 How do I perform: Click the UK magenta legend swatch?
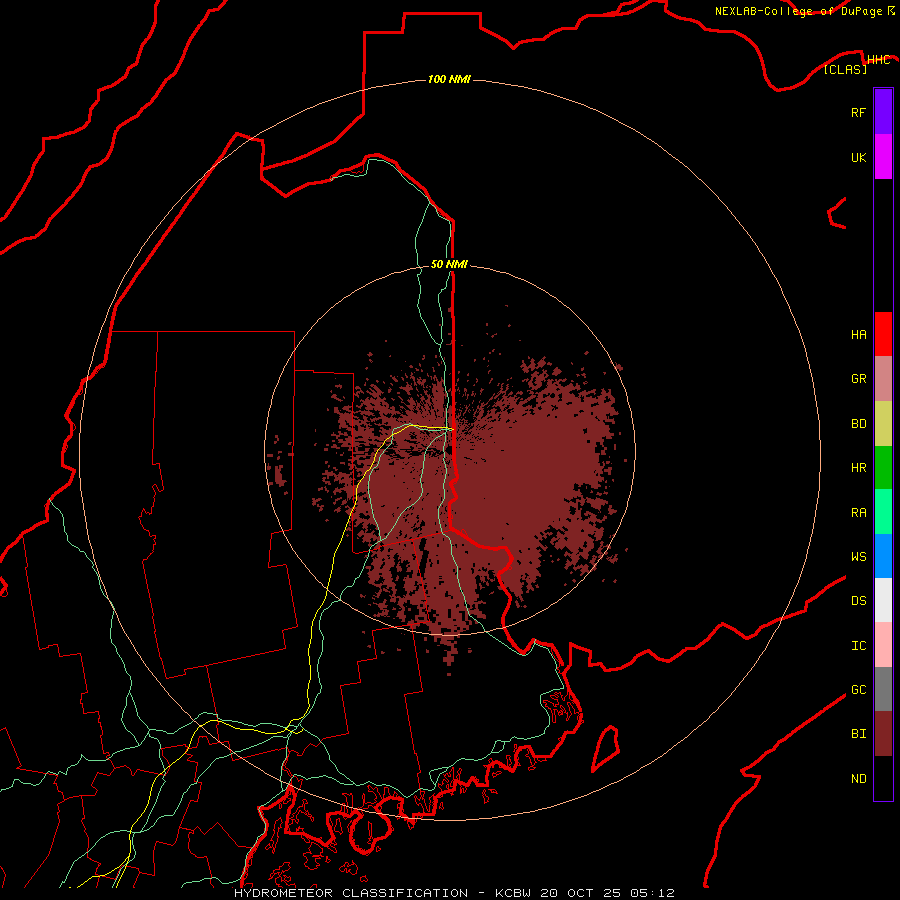(883, 157)
